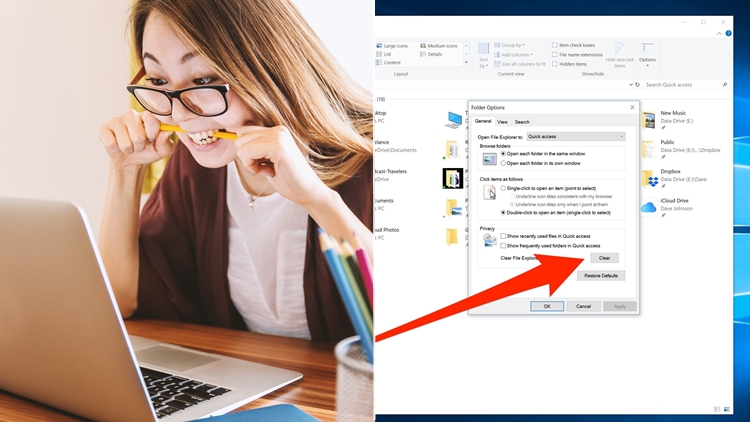Click the Clear button
750x422 pixels.
click(604, 258)
